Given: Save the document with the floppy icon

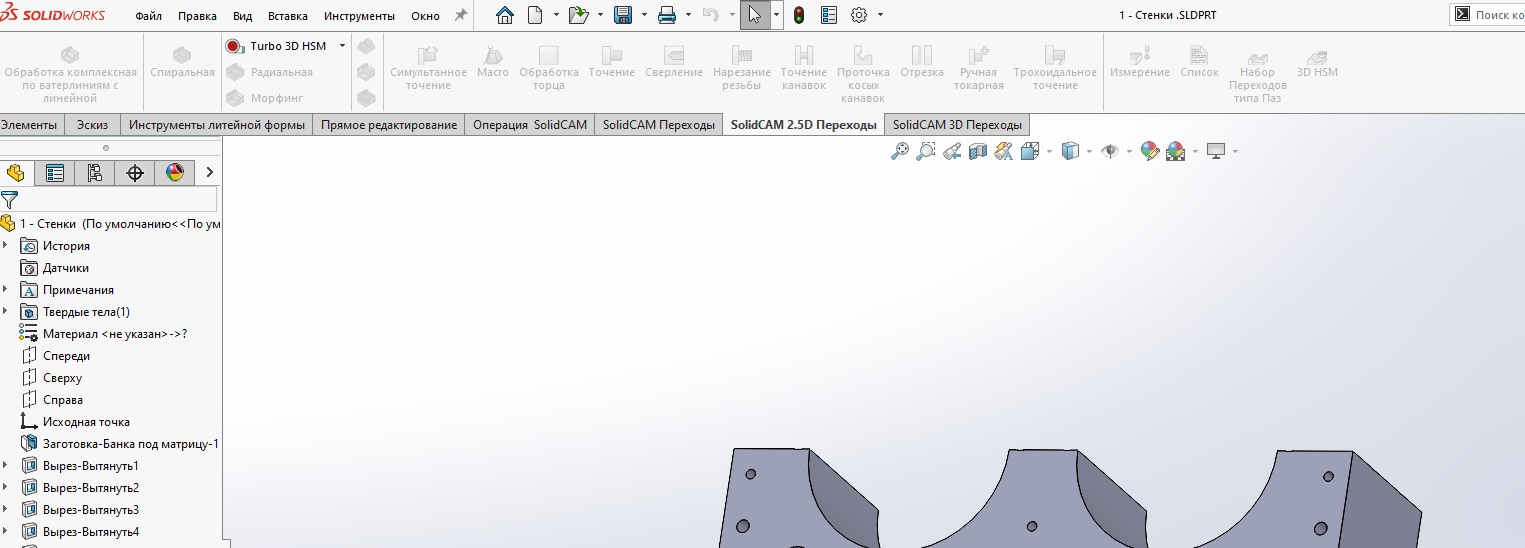Looking at the screenshot, I should (623, 15).
